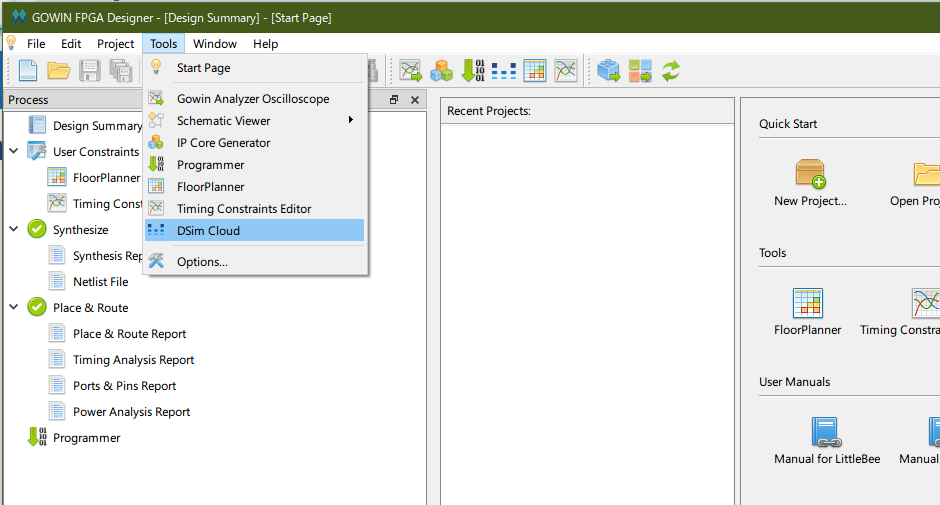This screenshot has width=940, height=505.
Task: Float the Process panel with undock button
Action: [394, 100]
